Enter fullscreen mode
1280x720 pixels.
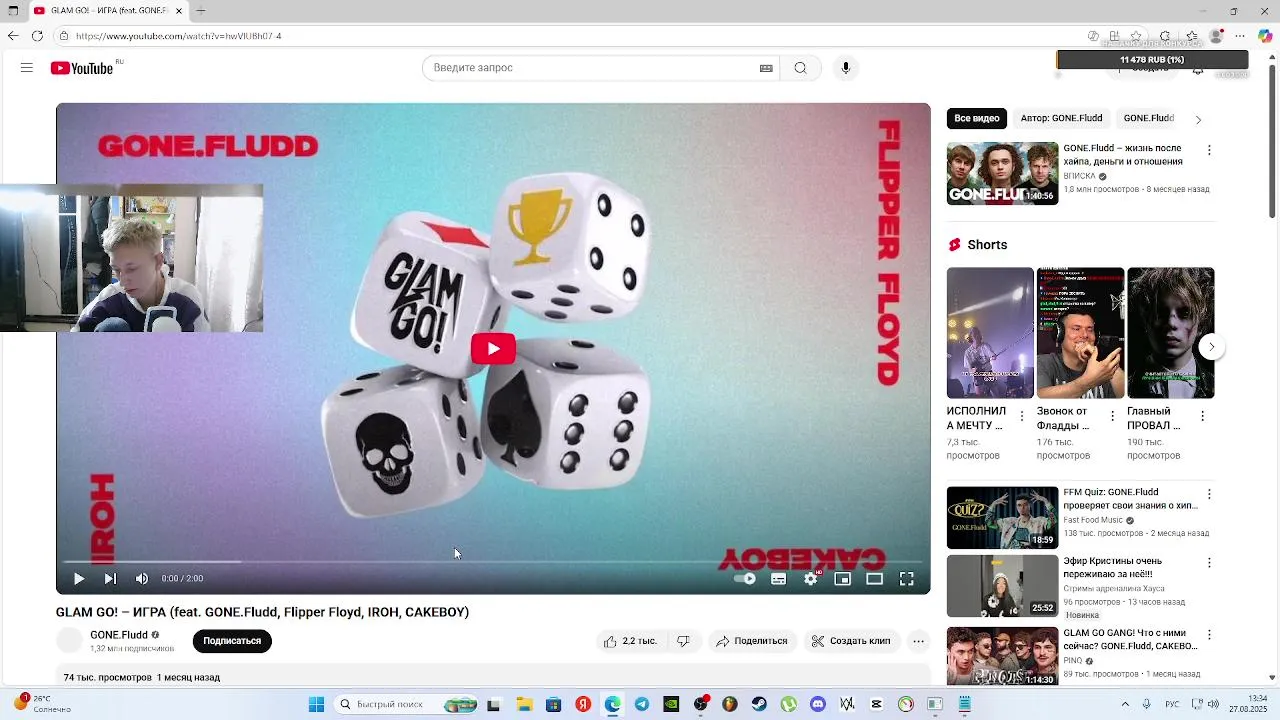pos(907,578)
